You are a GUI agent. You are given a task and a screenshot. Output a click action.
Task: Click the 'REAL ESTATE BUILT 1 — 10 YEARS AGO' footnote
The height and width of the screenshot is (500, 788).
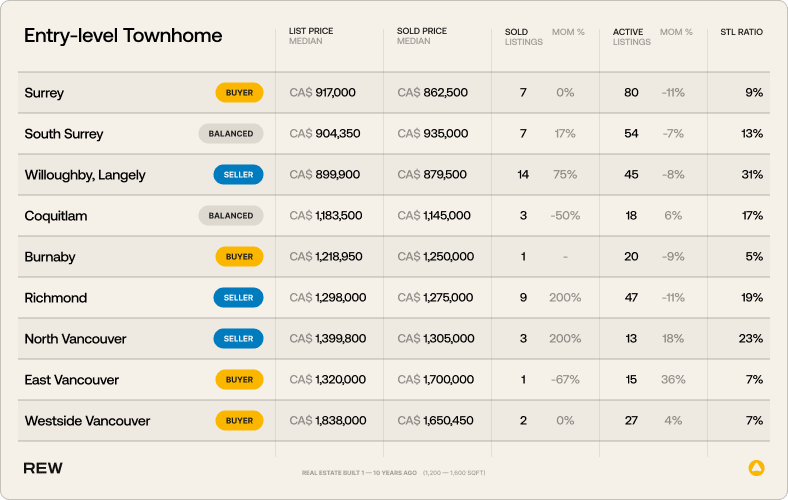pyautogui.click(x=359, y=473)
